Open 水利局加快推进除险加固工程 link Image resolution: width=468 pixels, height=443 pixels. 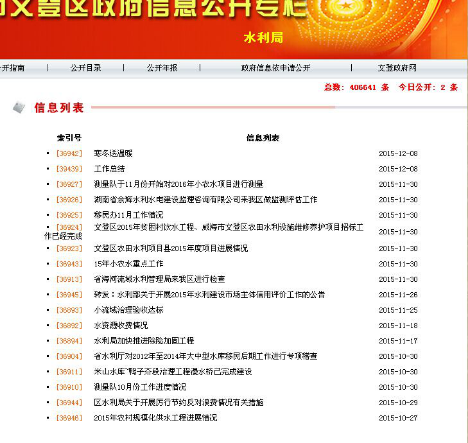pyautogui.click(x=144, y=341)
